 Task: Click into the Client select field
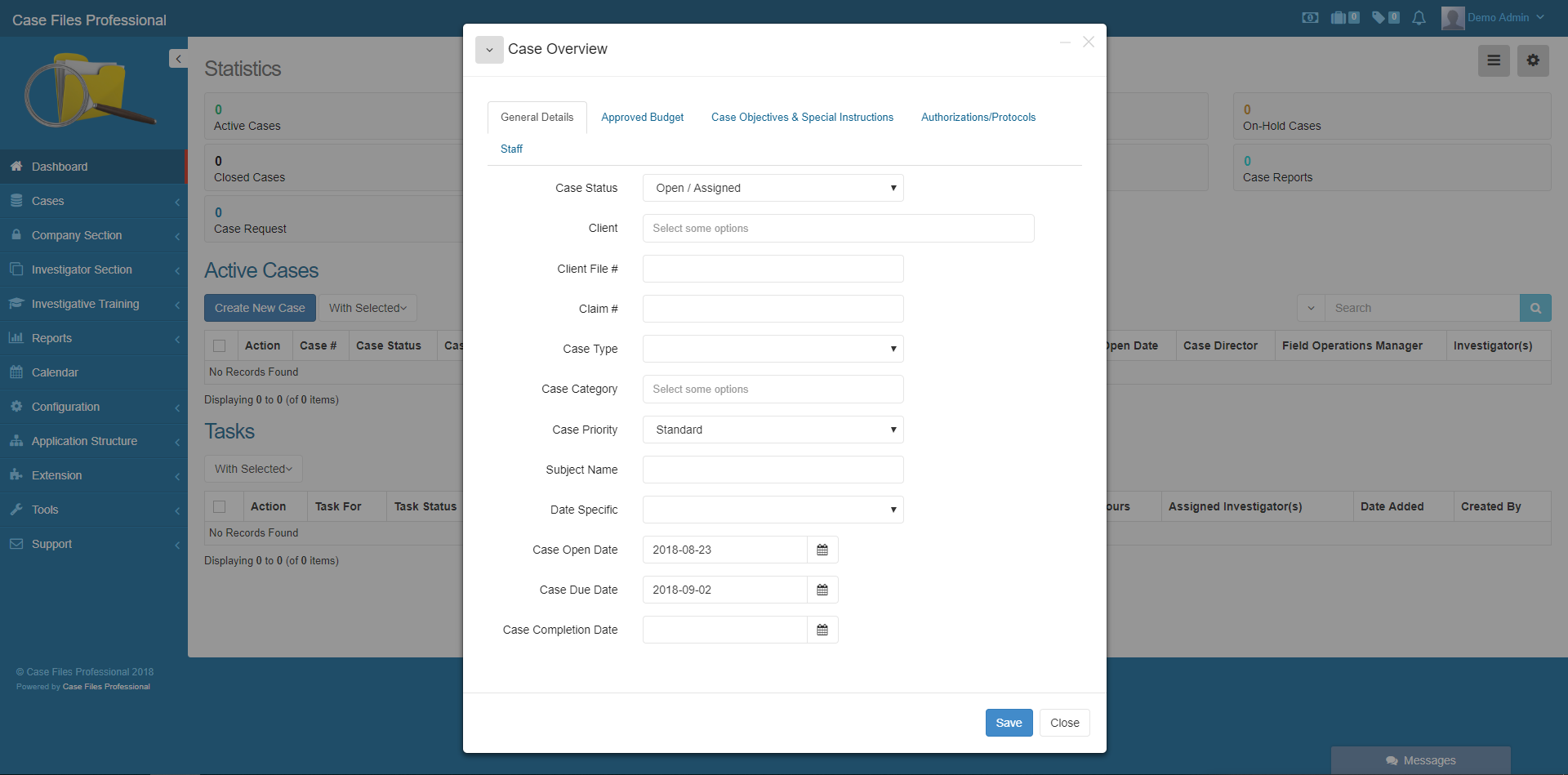click(838, 229)
